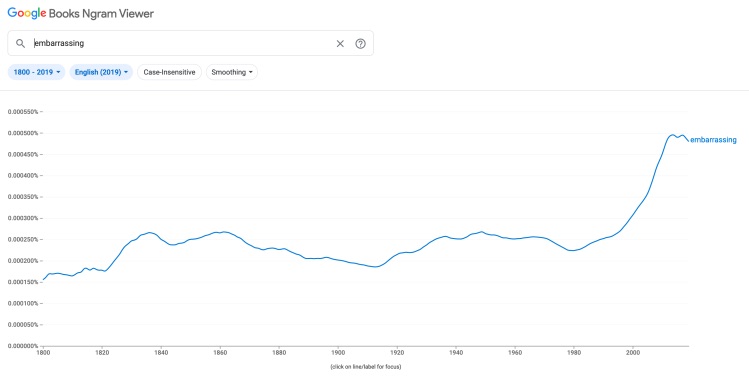Click the blue line dip near 1912
The image size is (749, 376).
click(x=375, y=267)
